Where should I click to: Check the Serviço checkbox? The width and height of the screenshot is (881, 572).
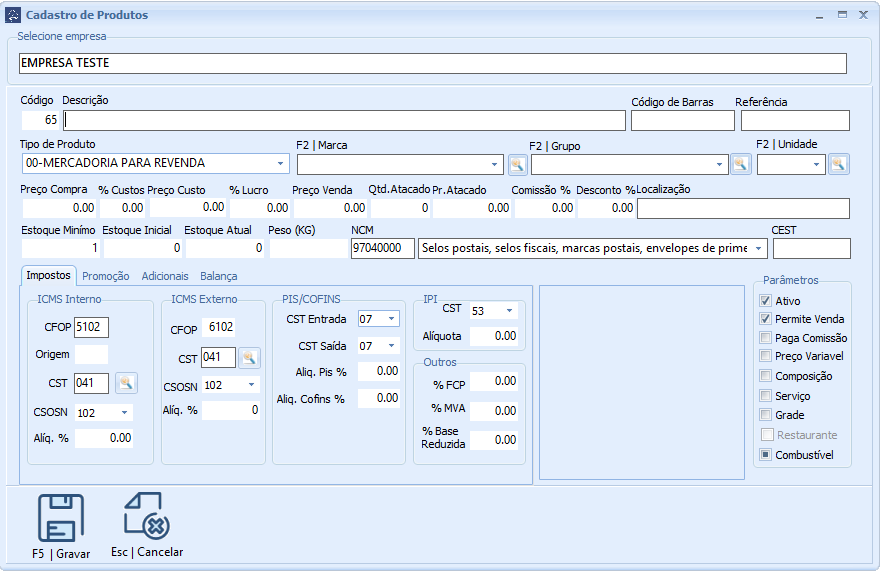(x=766, y=396)
